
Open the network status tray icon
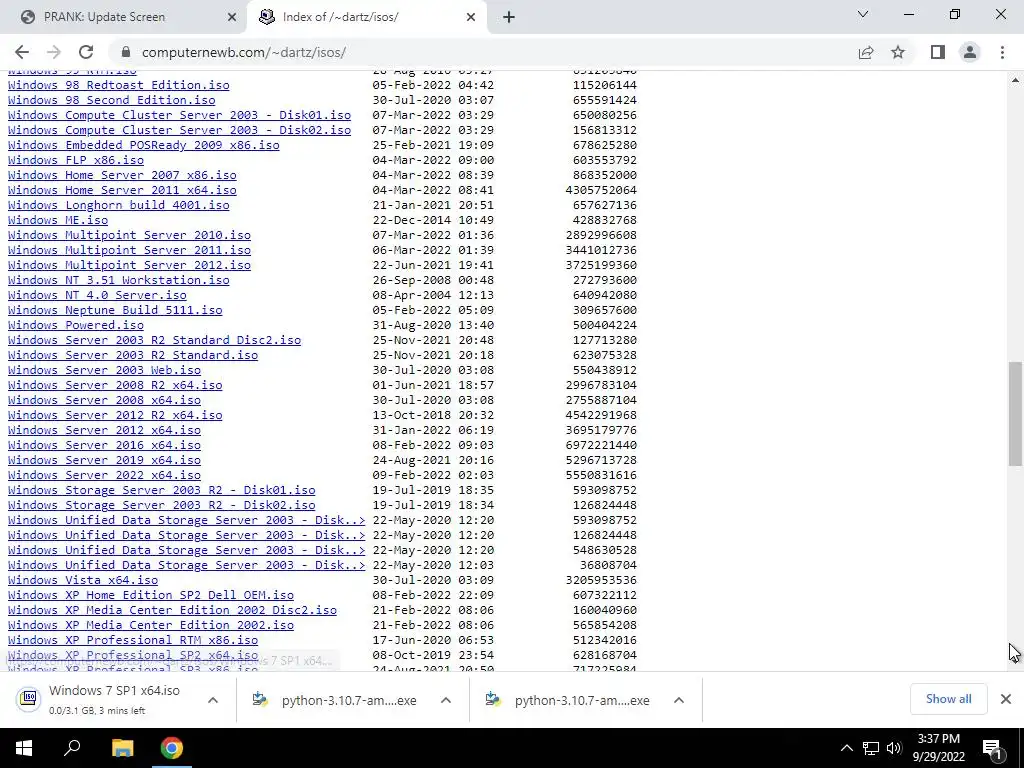[871, 748]
